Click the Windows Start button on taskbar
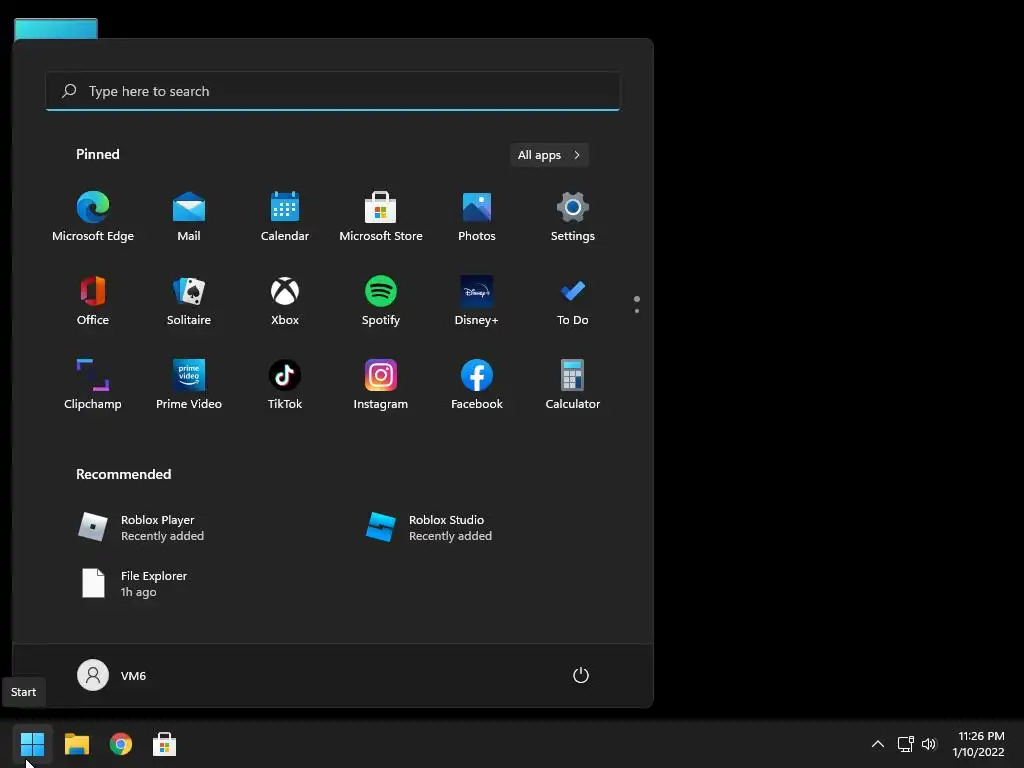The height and width of the screenshot is (768, 1024). tap(32, 744)
